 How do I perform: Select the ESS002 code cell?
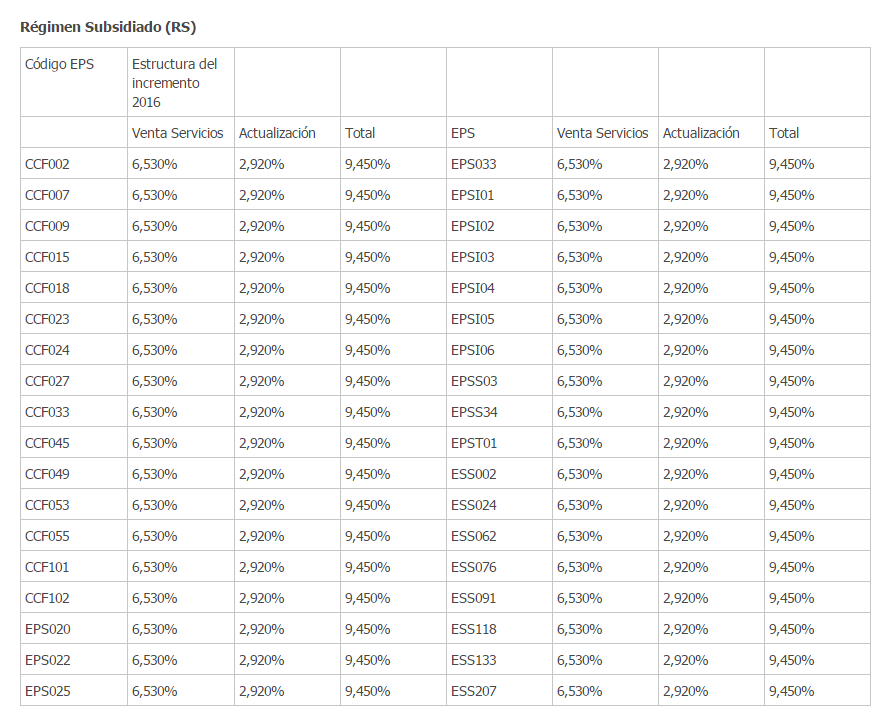473,474
